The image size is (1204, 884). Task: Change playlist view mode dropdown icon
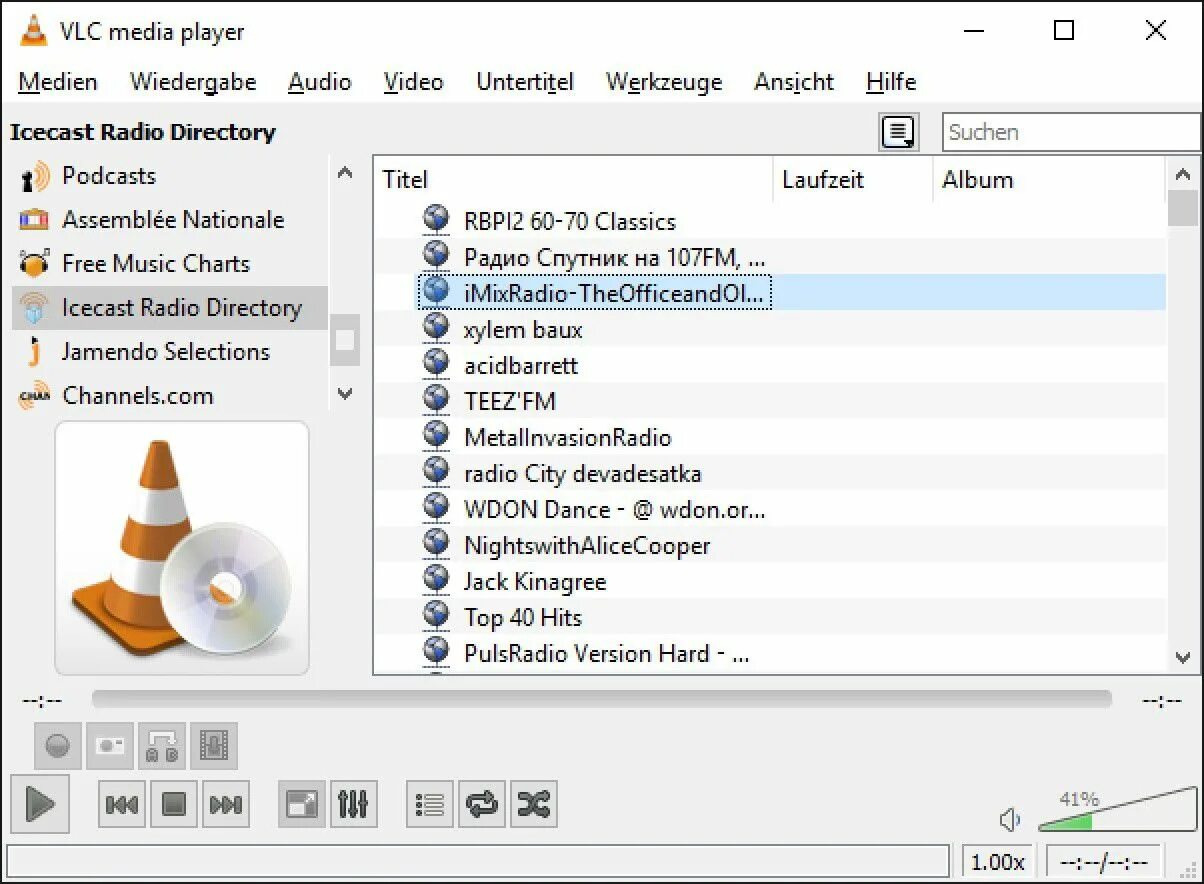[x=899, y=132]
